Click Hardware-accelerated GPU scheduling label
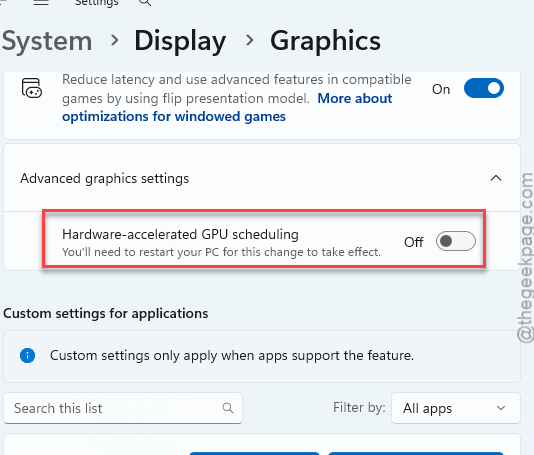Image resolution: width=534 pixels, height=455 pixels. click(x=180, y=234)
